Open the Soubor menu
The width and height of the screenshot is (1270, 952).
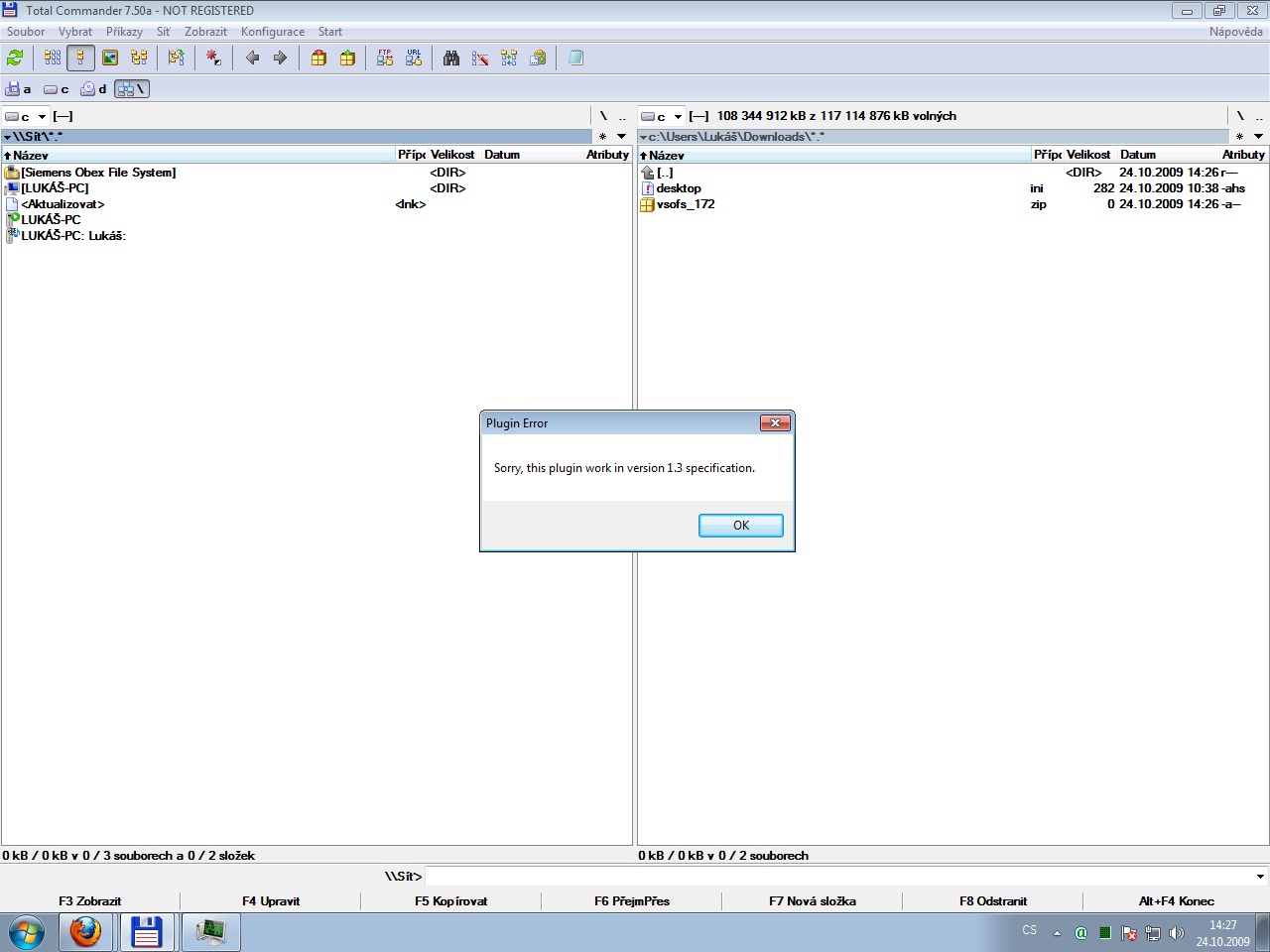26,32
